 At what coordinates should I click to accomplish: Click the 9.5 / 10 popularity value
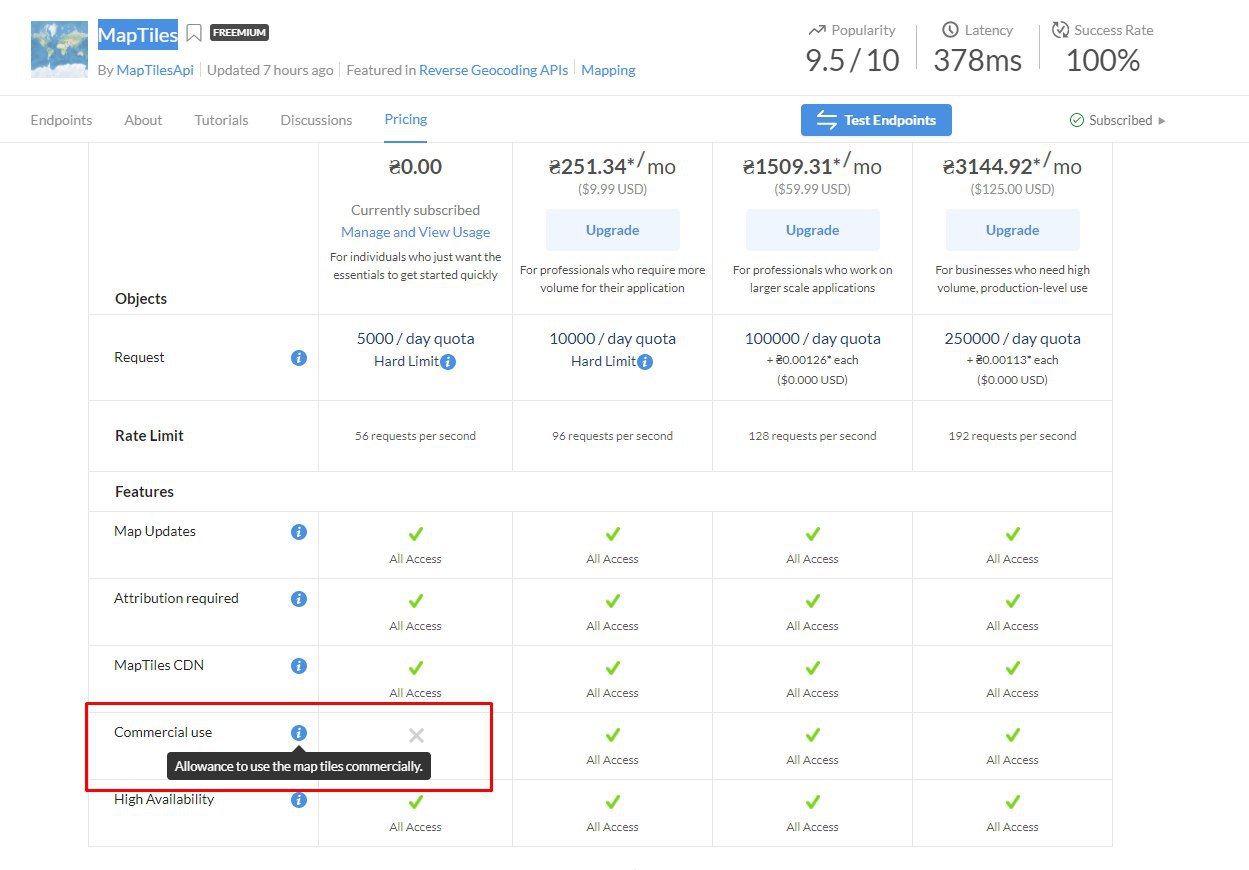pyautogui.click(x=853, y=61)
